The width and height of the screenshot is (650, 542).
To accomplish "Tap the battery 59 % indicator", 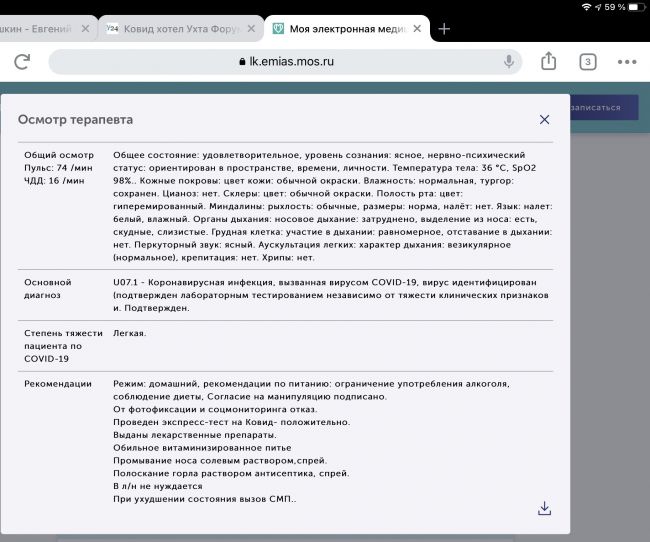I will 625,7.
